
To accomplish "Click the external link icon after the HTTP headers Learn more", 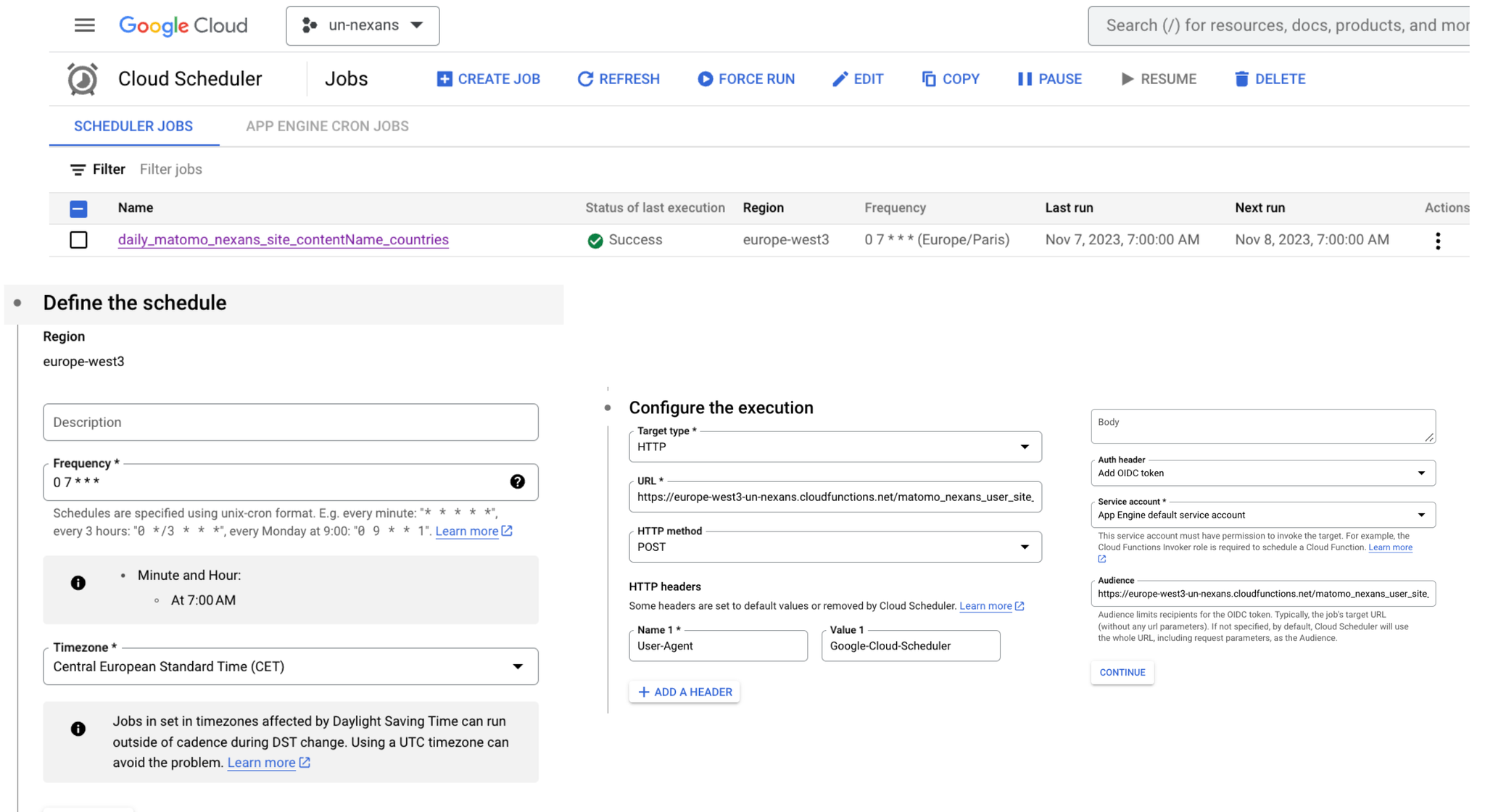I will click(1019, 606).
